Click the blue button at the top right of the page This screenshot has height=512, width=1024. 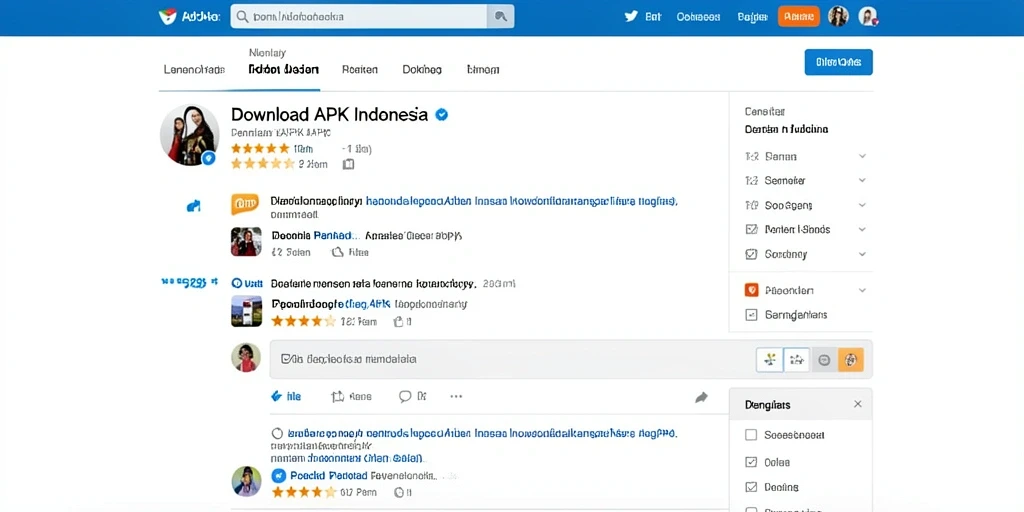click(x=839, y=62)
